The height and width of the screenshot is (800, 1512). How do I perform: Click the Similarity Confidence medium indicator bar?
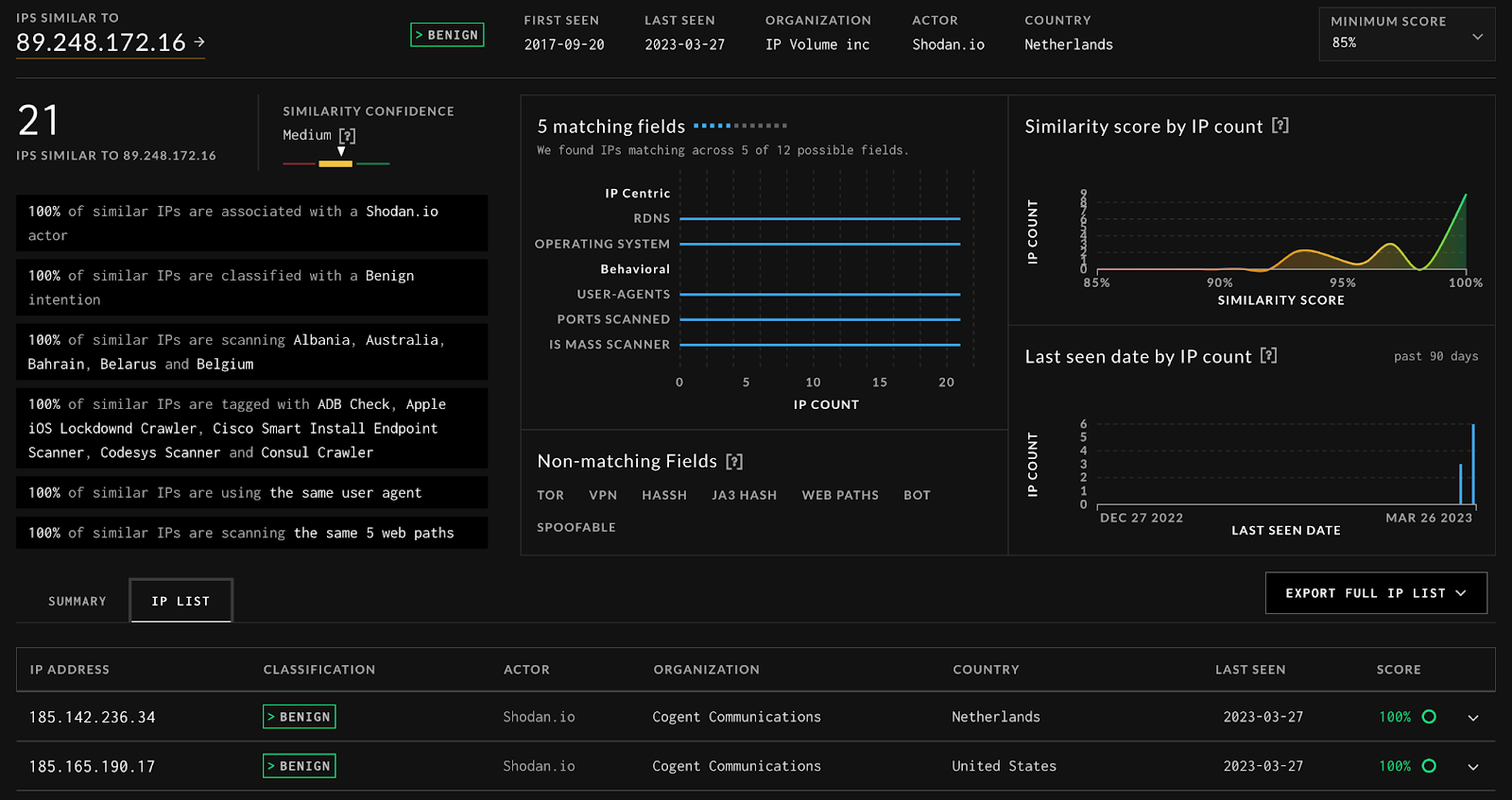coord(335,163)
